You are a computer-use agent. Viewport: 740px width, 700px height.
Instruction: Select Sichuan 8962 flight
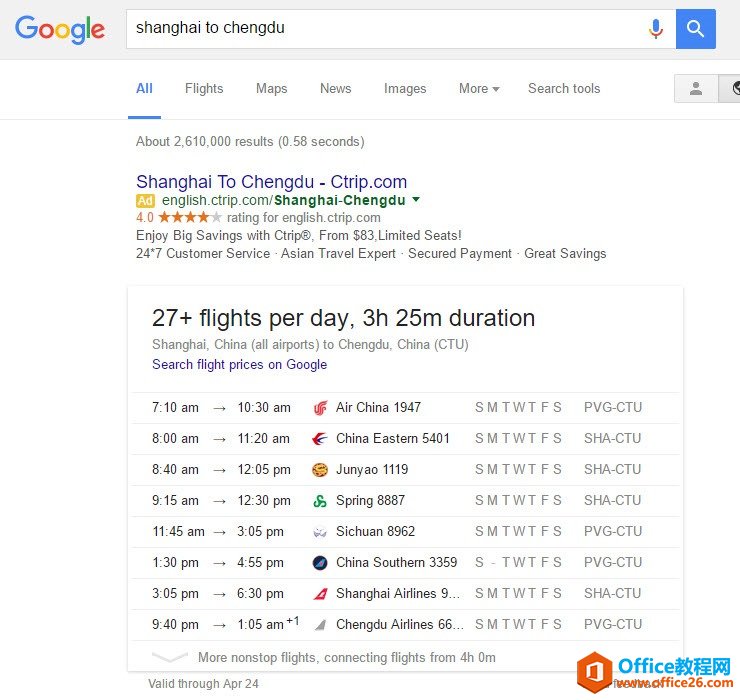[x=375, y=531]
